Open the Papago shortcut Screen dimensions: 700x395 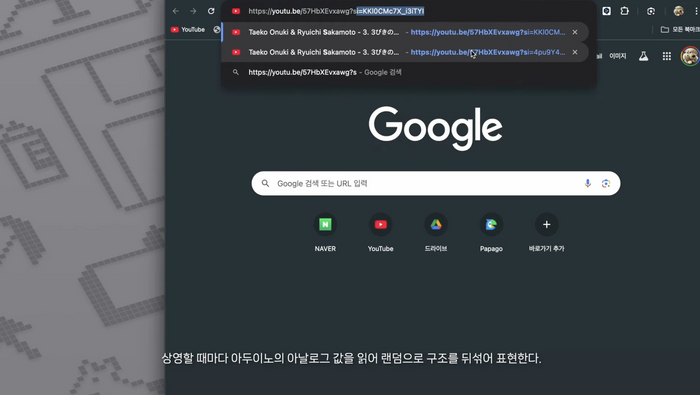click(x=491, y=232)
